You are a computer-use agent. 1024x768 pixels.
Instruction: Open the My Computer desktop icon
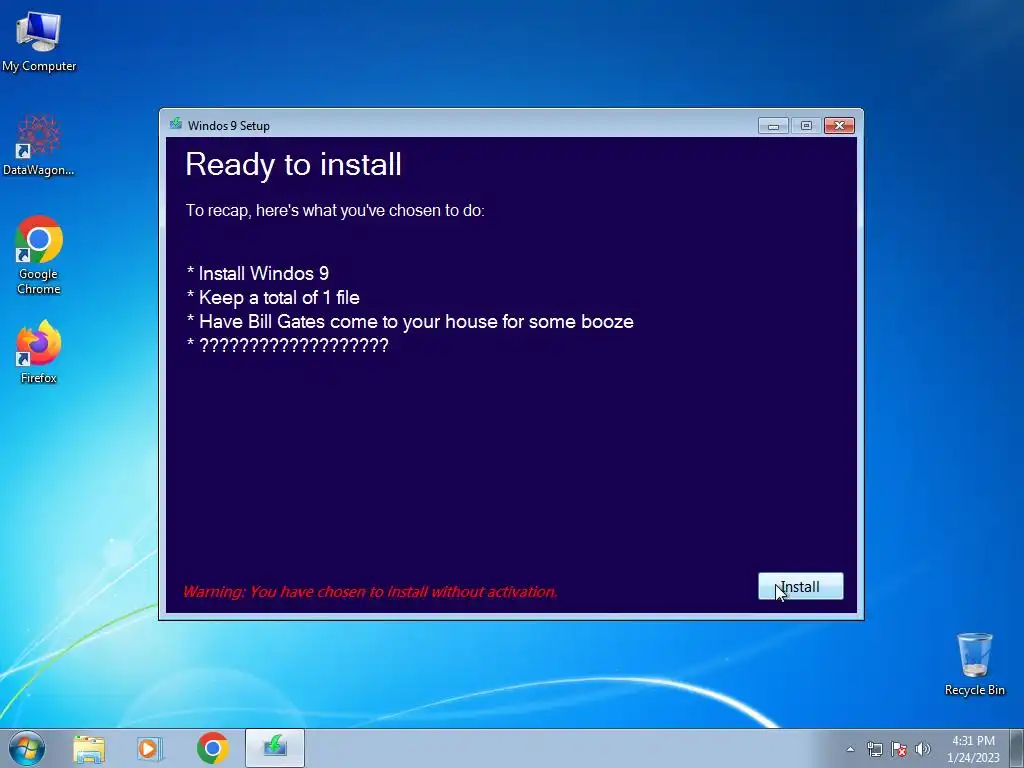pyautogui.click(x=39, y=42)
